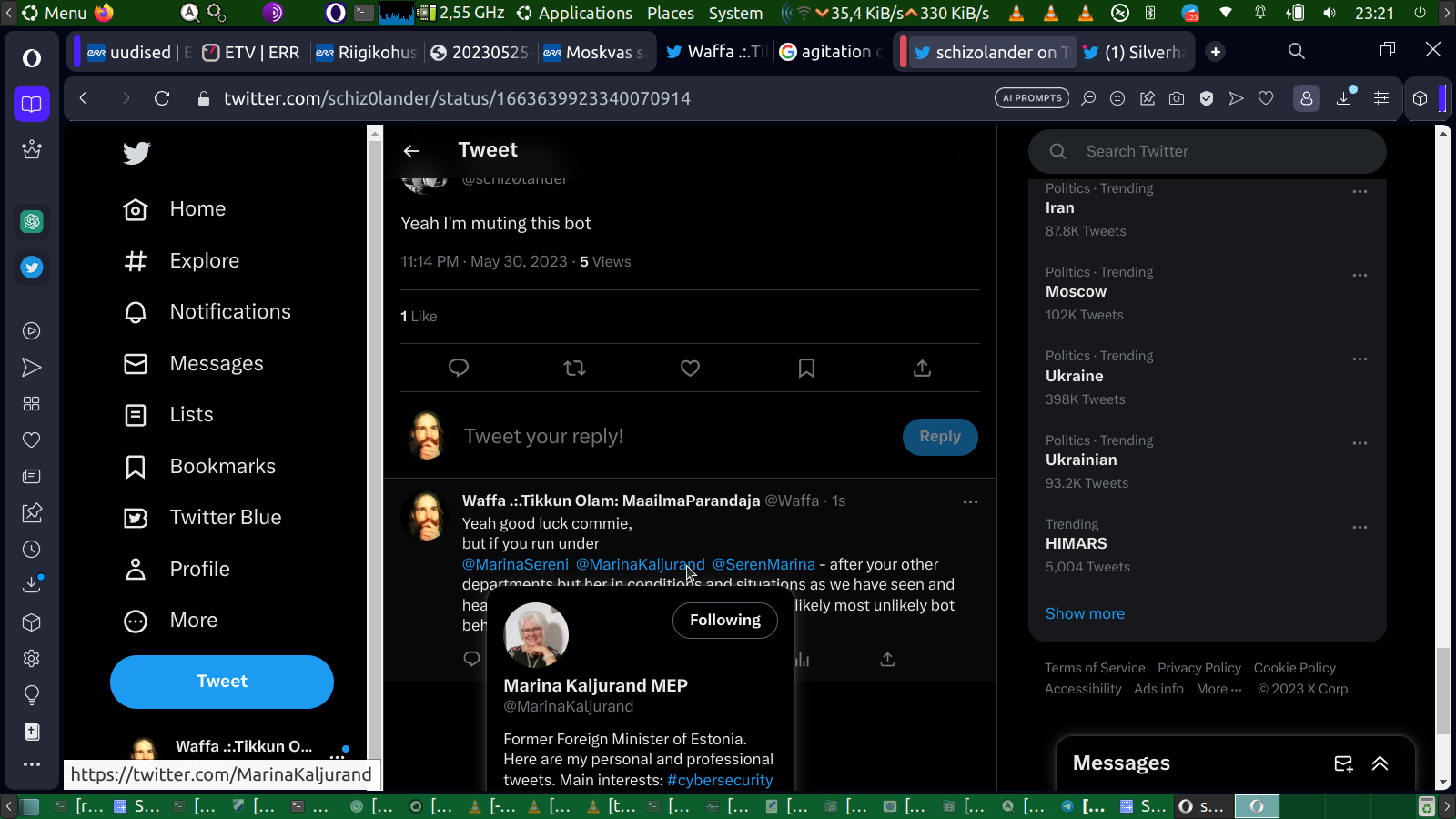1456x819 pixels.
Task: Open a new browser tab with plus button
Action: 1216,52
